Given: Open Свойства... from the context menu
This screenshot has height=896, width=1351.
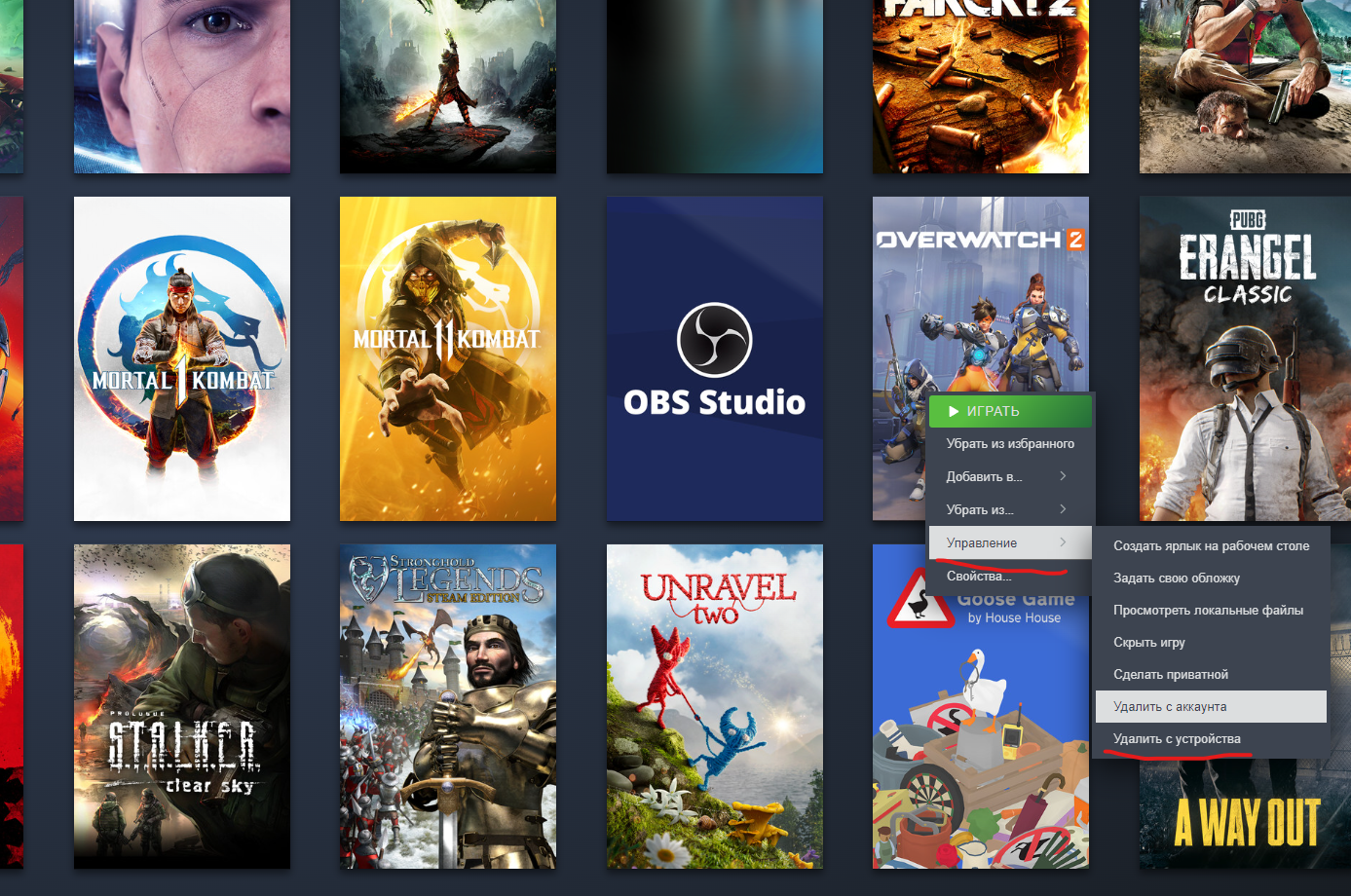Looking at the screenshot, I should tap(1010, 577).
